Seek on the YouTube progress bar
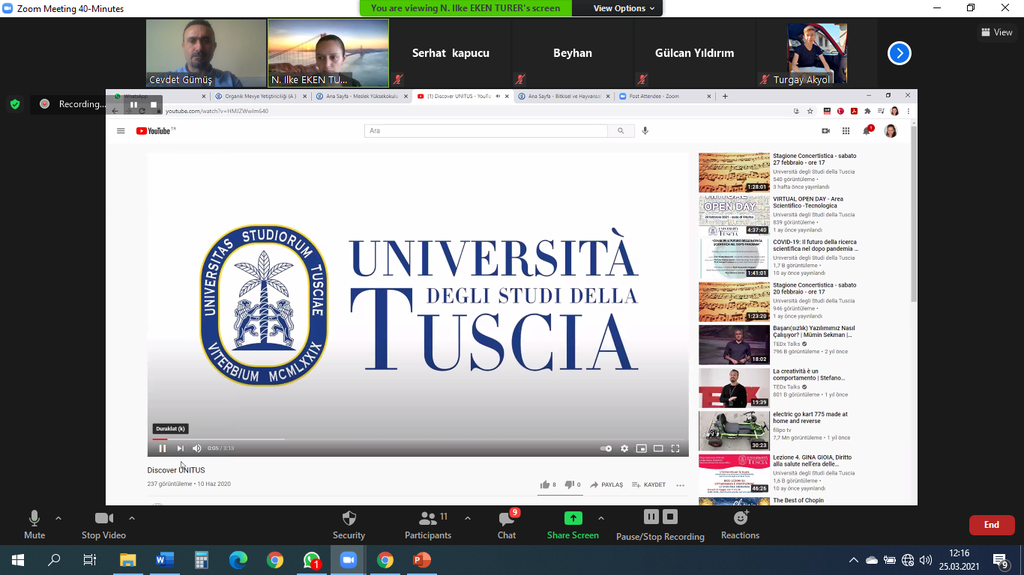 click(418, 439)
